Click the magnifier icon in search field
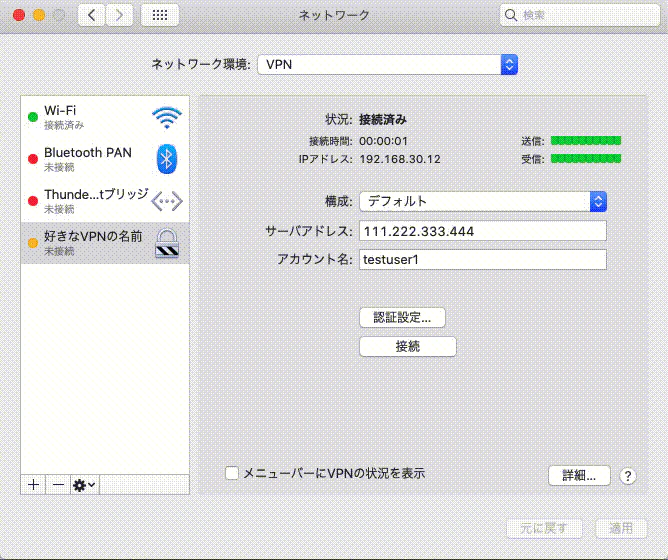 pos(510,15)
